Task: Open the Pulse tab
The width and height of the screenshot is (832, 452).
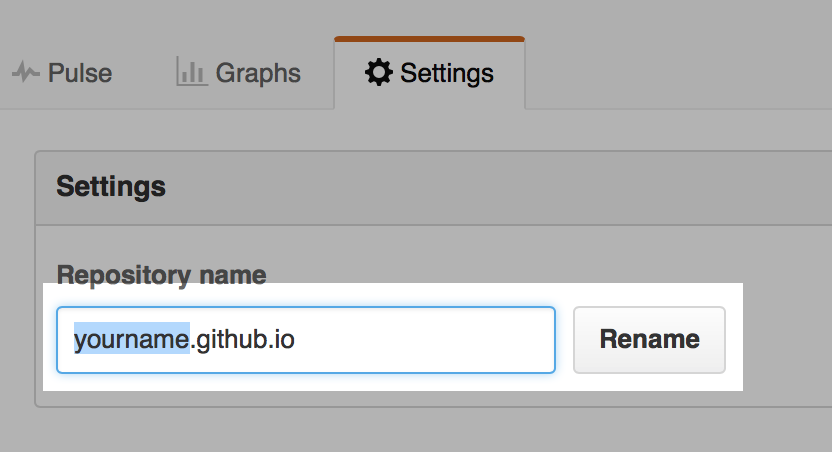Action: 62,73
